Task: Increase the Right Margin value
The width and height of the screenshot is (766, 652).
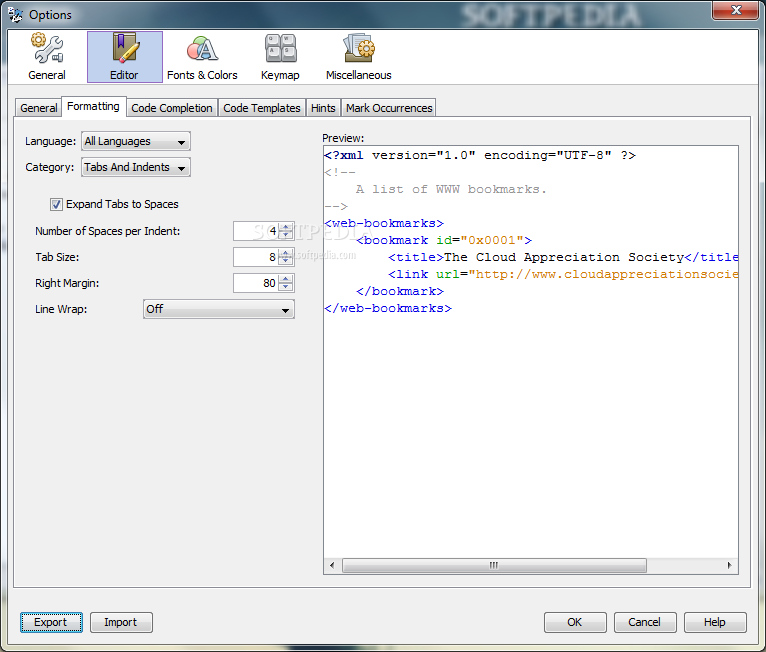Action: pos(286,278)
